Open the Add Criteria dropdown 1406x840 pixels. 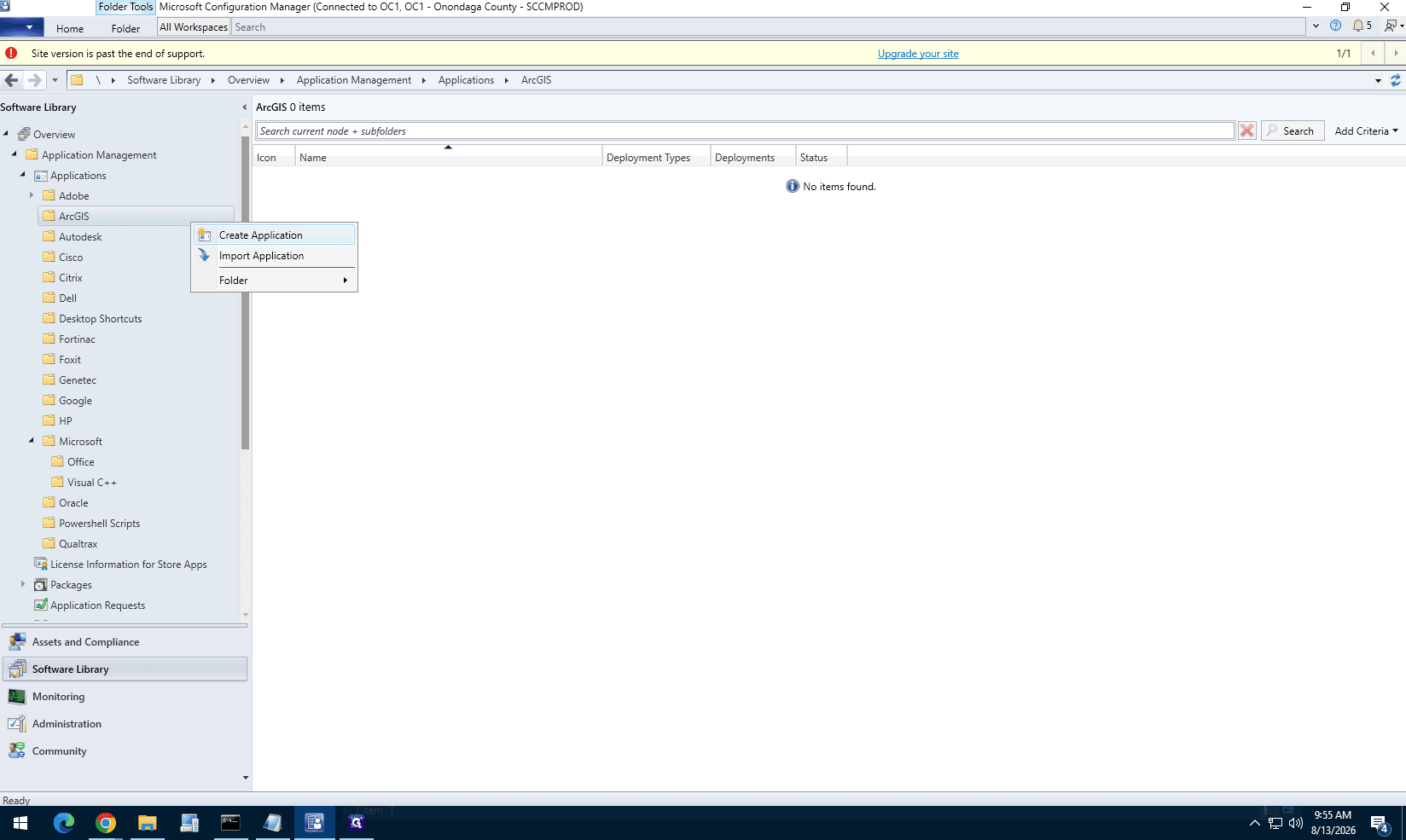[x=1366, y=131]
